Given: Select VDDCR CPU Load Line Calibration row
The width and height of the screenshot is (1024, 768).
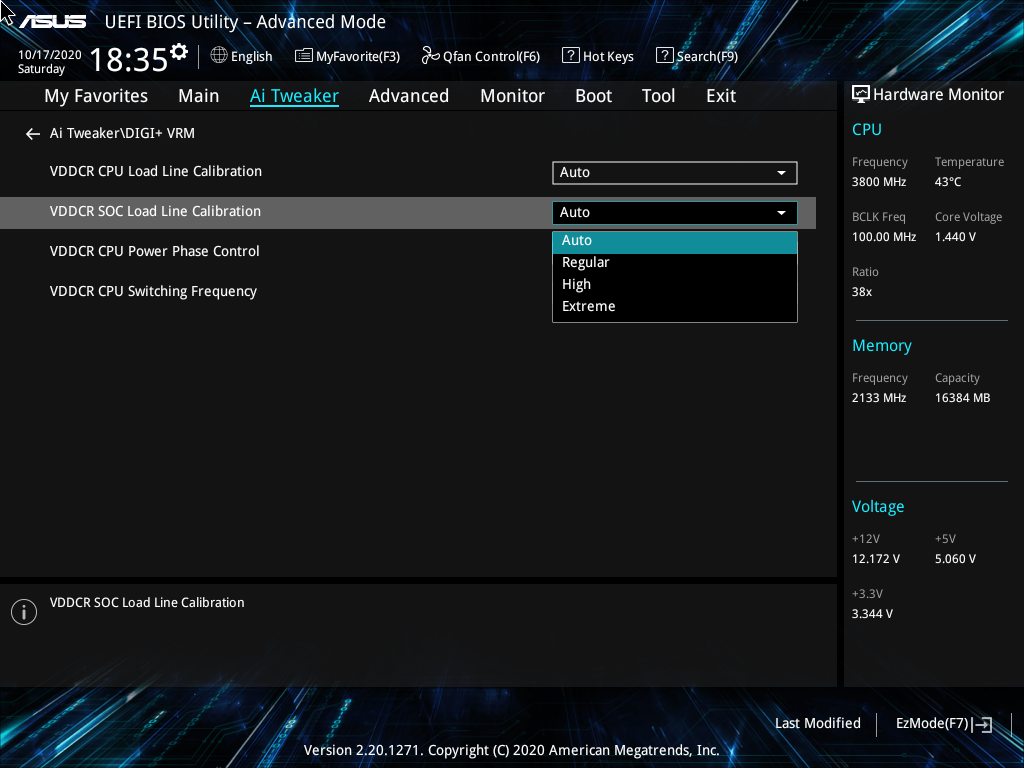Looking at the screenshot, I should pyautogui.click(x=408, y=172).
